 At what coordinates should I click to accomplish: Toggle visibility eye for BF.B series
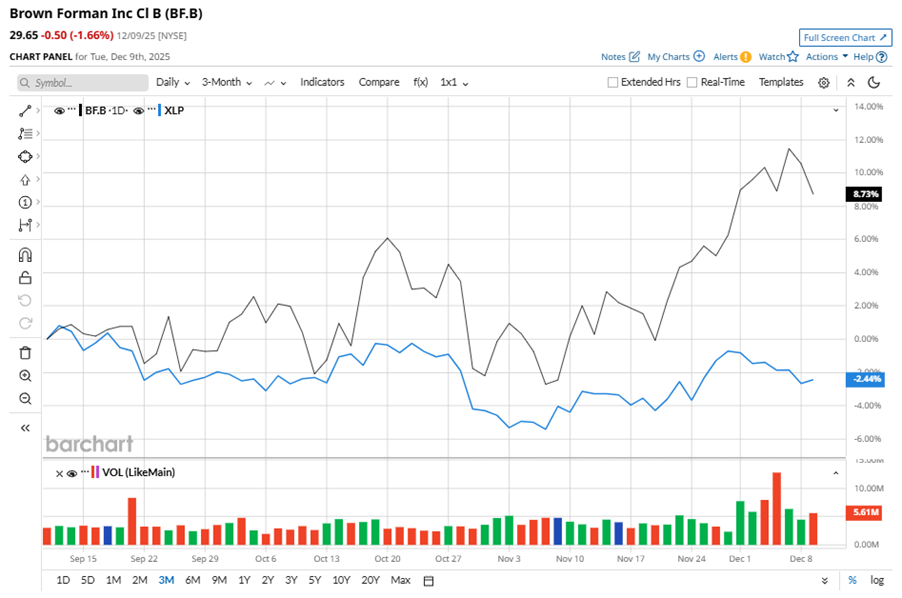click(59, 111)
